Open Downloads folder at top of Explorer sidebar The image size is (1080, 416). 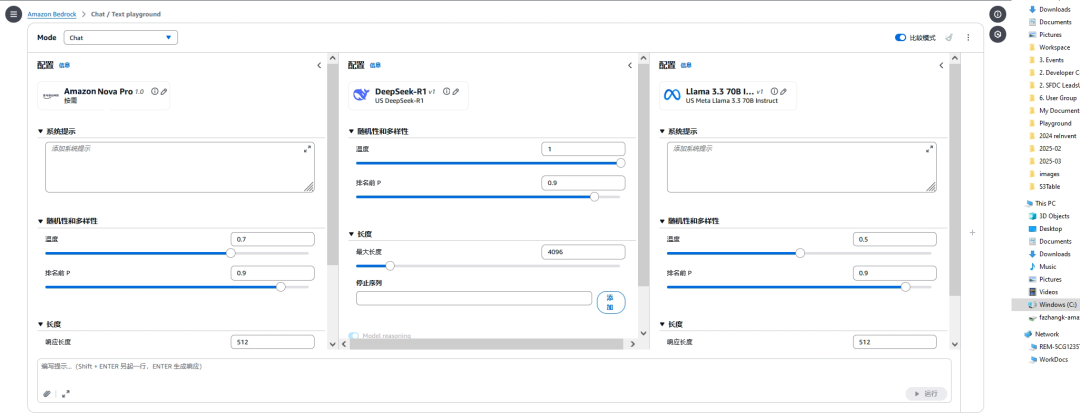(1050, 10)
